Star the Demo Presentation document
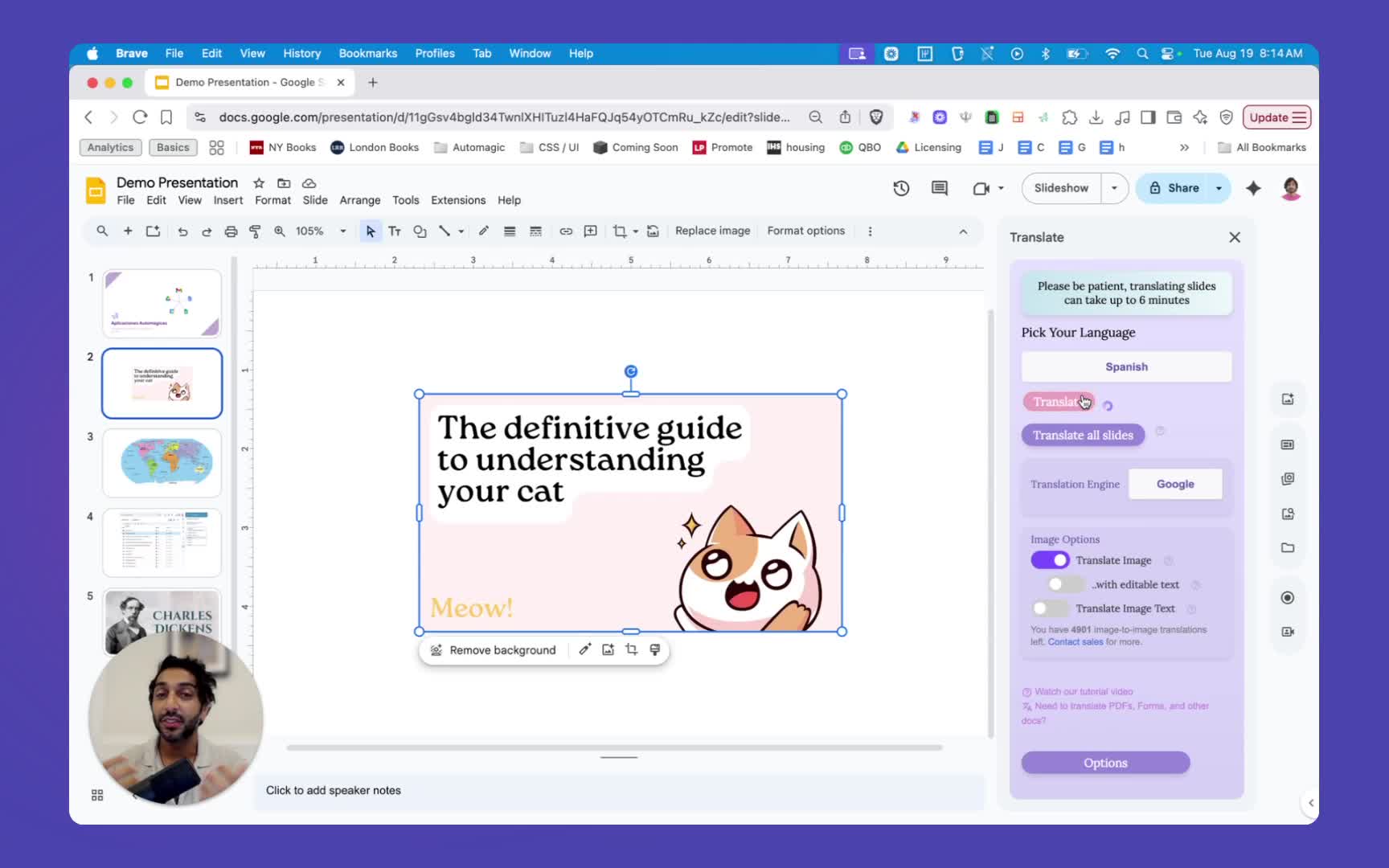 [x=259, y=183]
